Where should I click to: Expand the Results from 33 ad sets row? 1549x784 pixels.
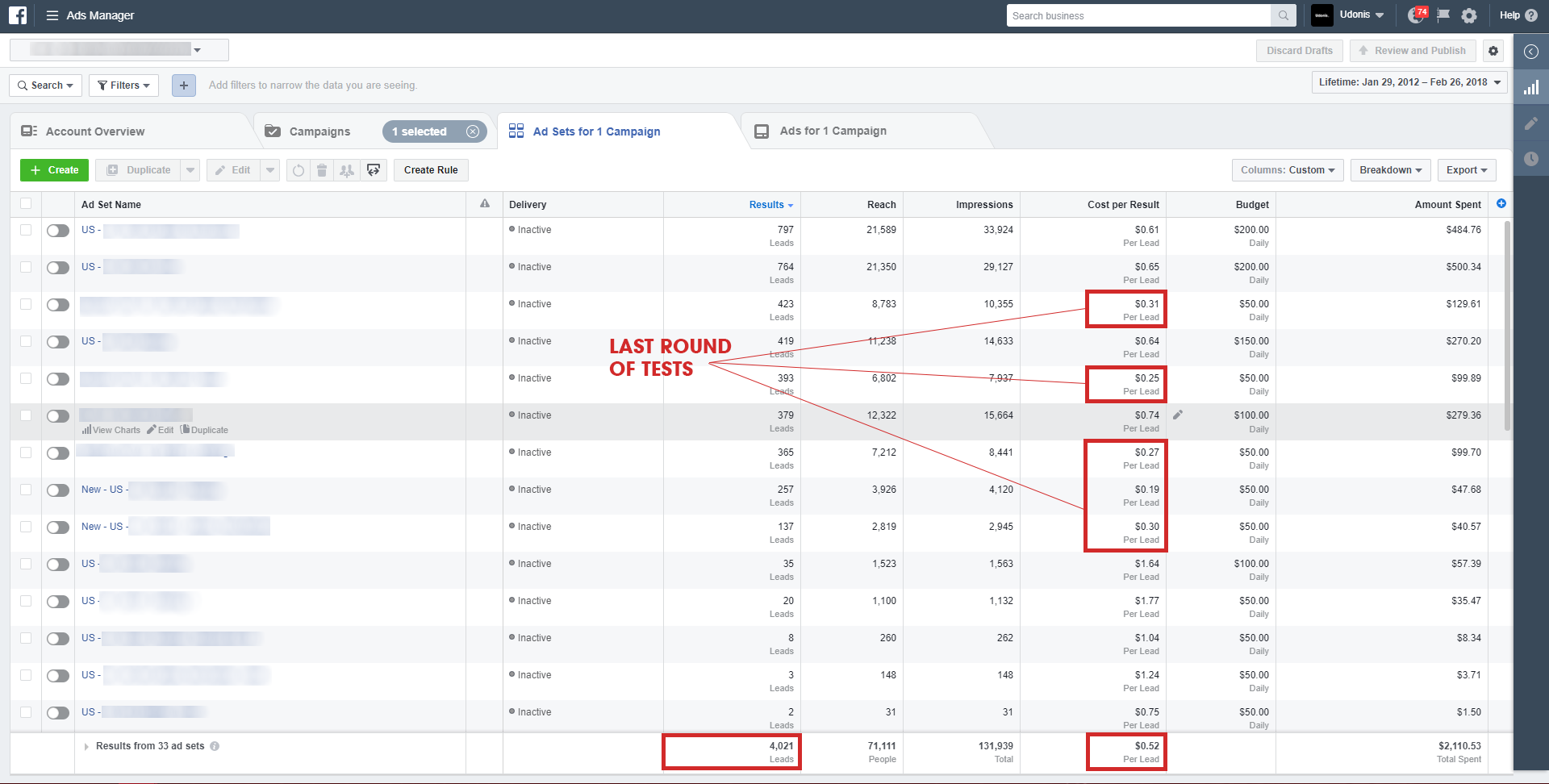[x=86, y=747]
